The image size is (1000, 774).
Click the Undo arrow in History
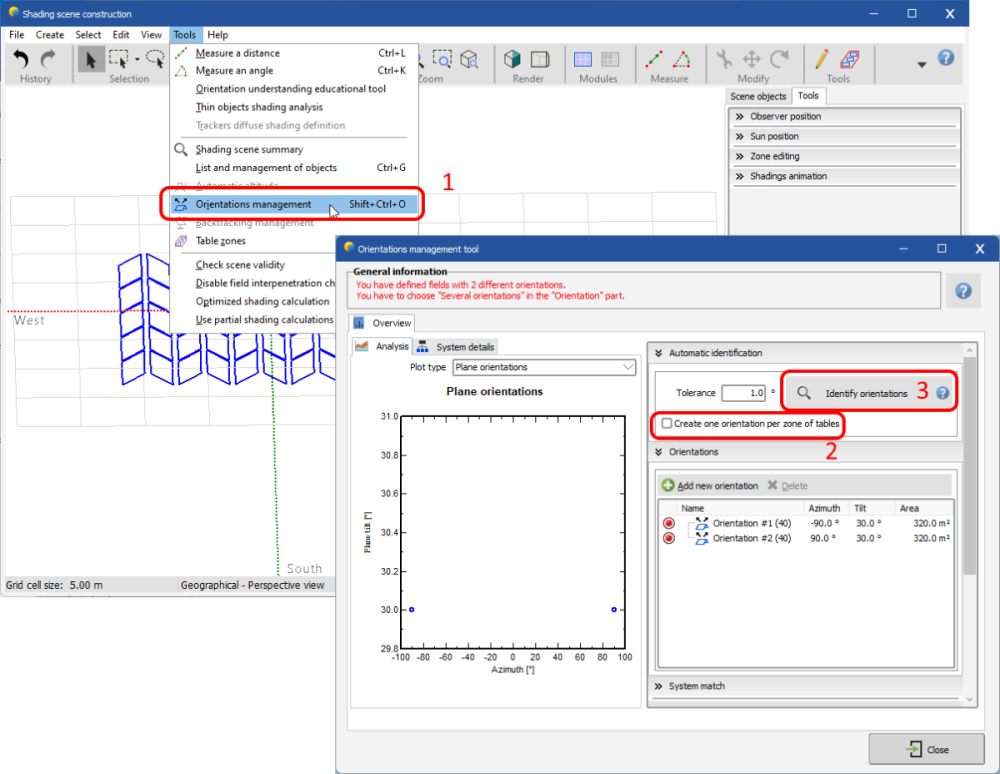[x=22, y=60]
